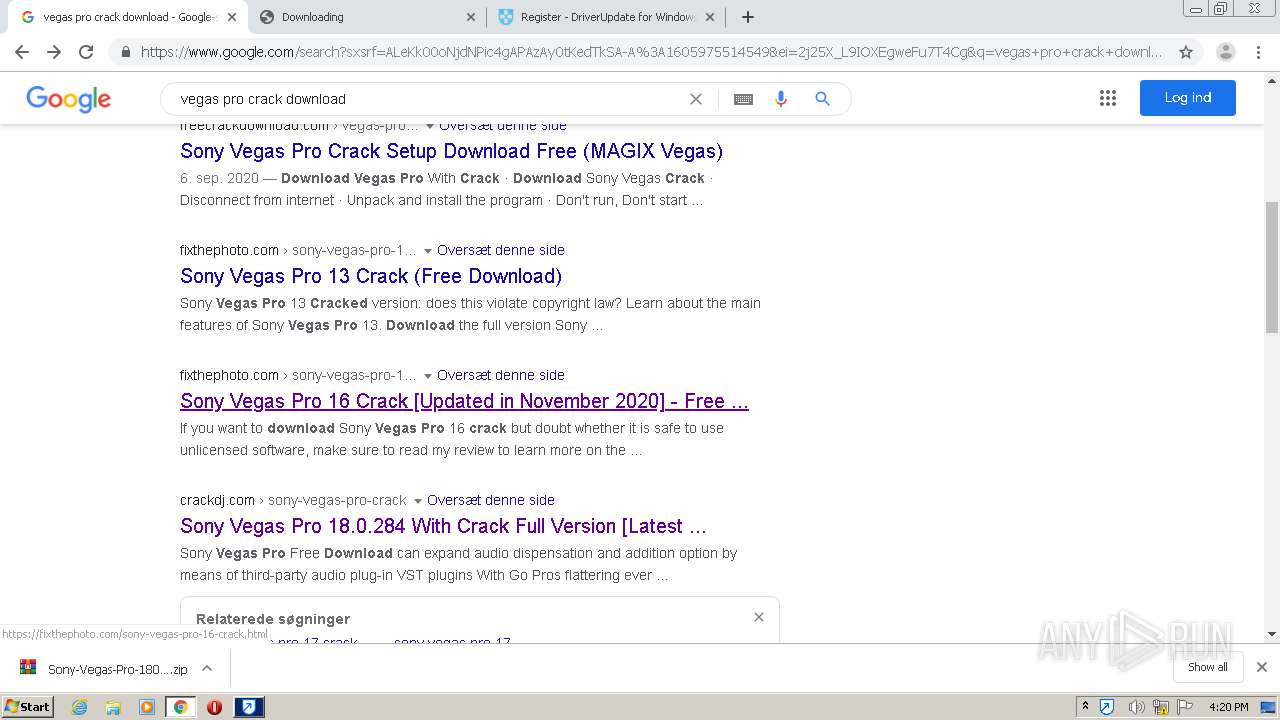Open Sony Vegas Pro 16 Crack result
1280x720 pixels.
(464, 401)
